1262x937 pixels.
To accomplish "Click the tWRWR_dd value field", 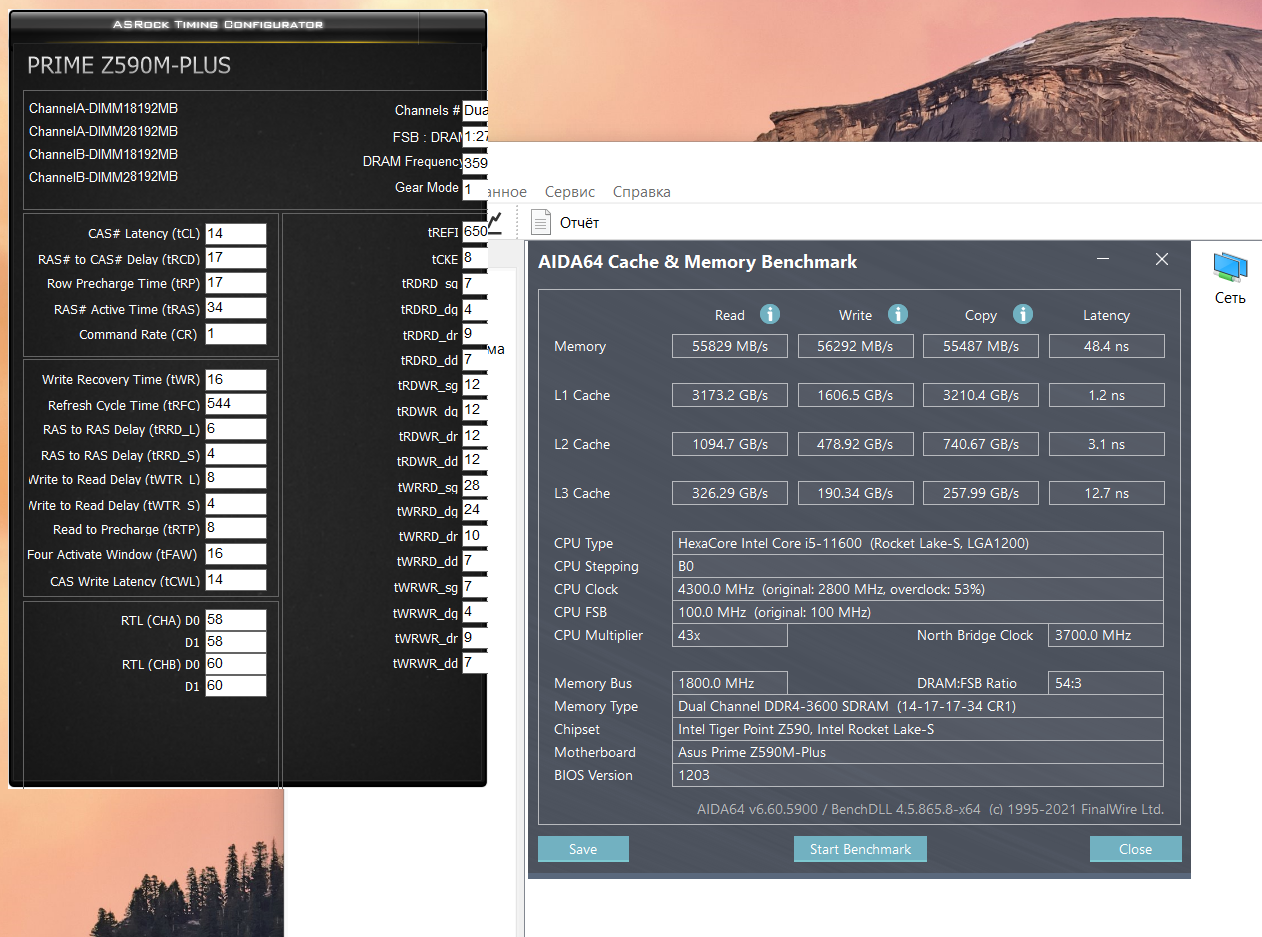I will pyautogui.click(x=475, y=663).
